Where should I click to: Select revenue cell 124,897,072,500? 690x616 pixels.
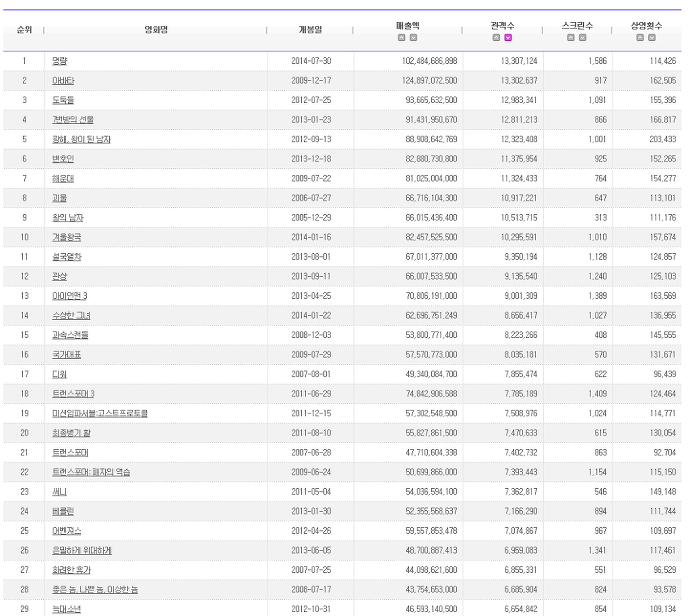[429, 81]
